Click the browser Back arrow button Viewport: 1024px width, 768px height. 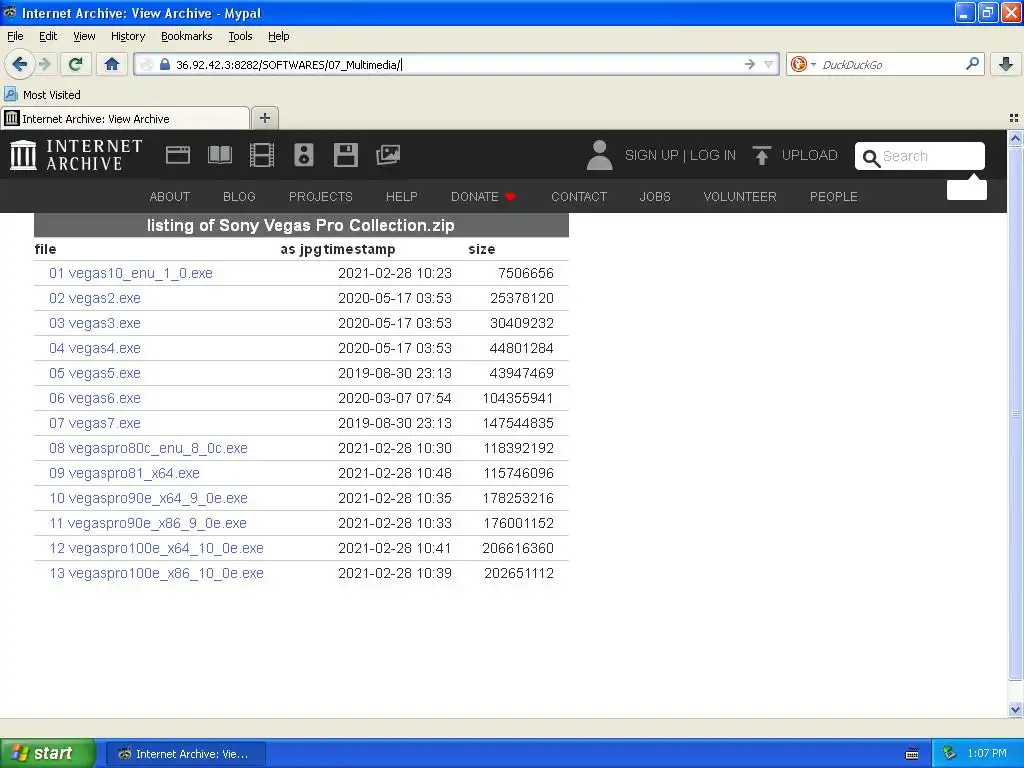19,64
